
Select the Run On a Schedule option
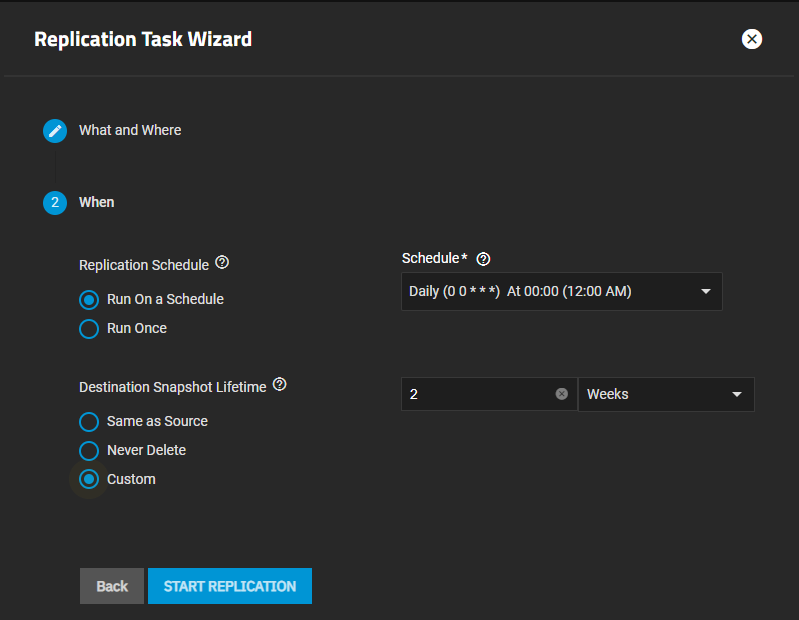pyautogui.click(x=90, y=299)
